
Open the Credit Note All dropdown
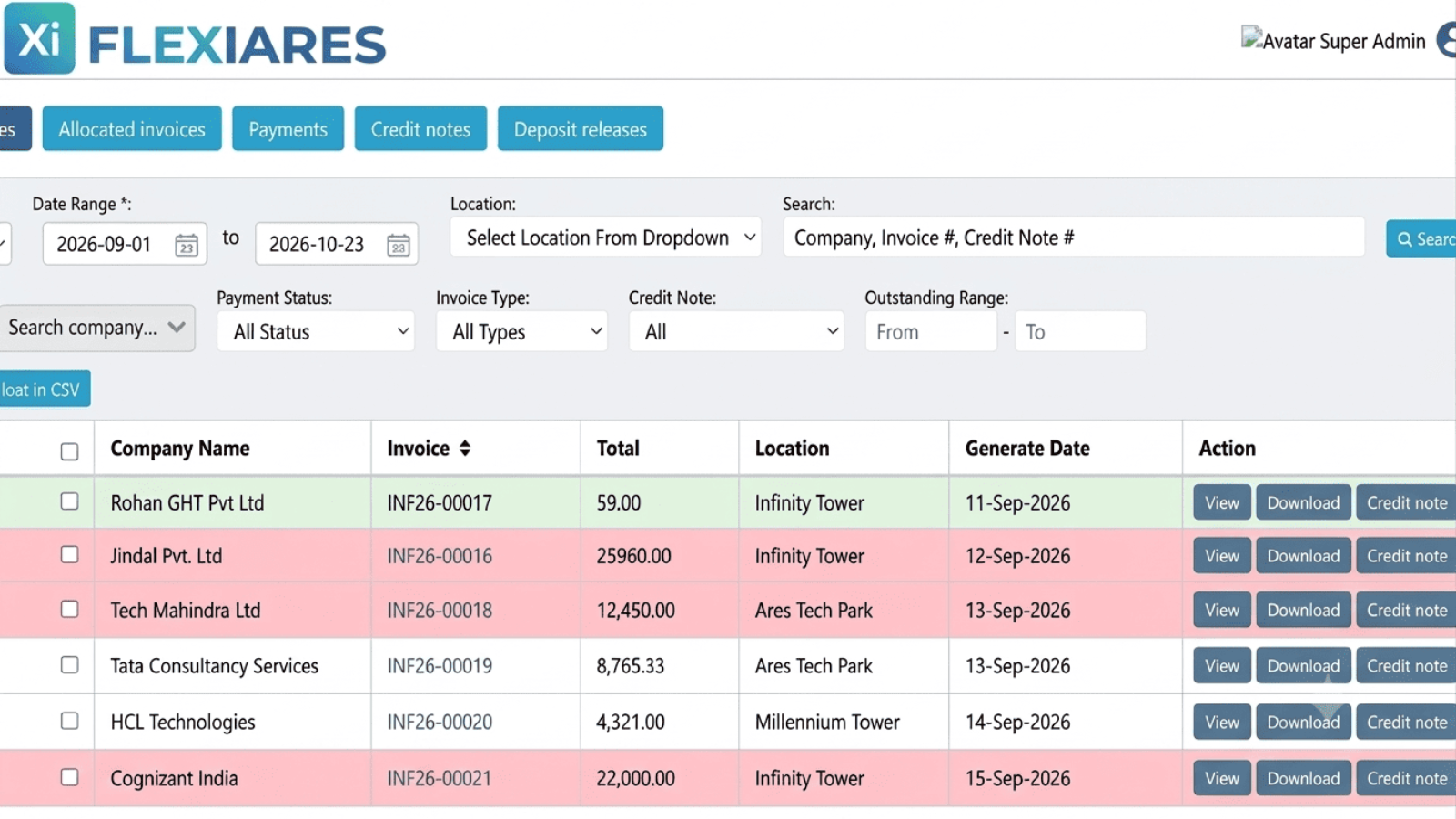tap(736, 331)
